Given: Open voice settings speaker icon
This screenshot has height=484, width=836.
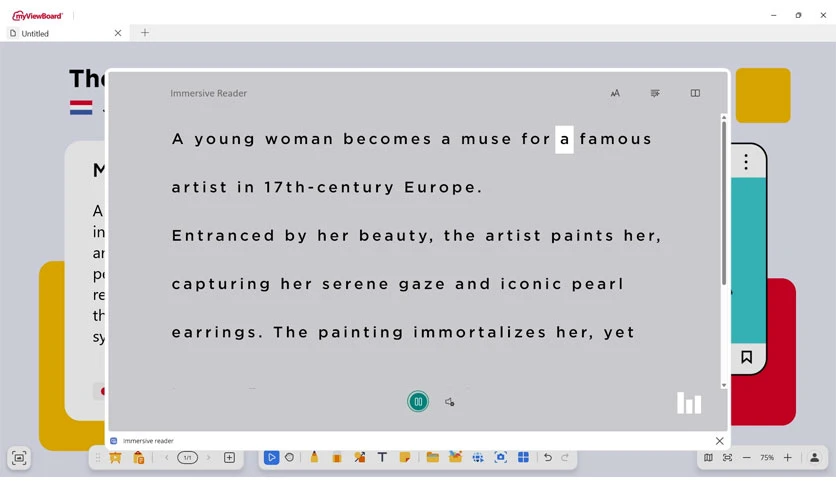Looking at the screenshot, I should pyautogui.click(x=449, y=402).
